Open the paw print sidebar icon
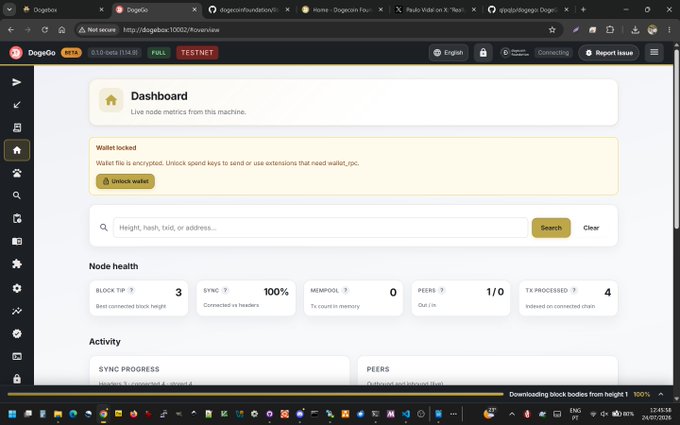 [x=16, y=173]
